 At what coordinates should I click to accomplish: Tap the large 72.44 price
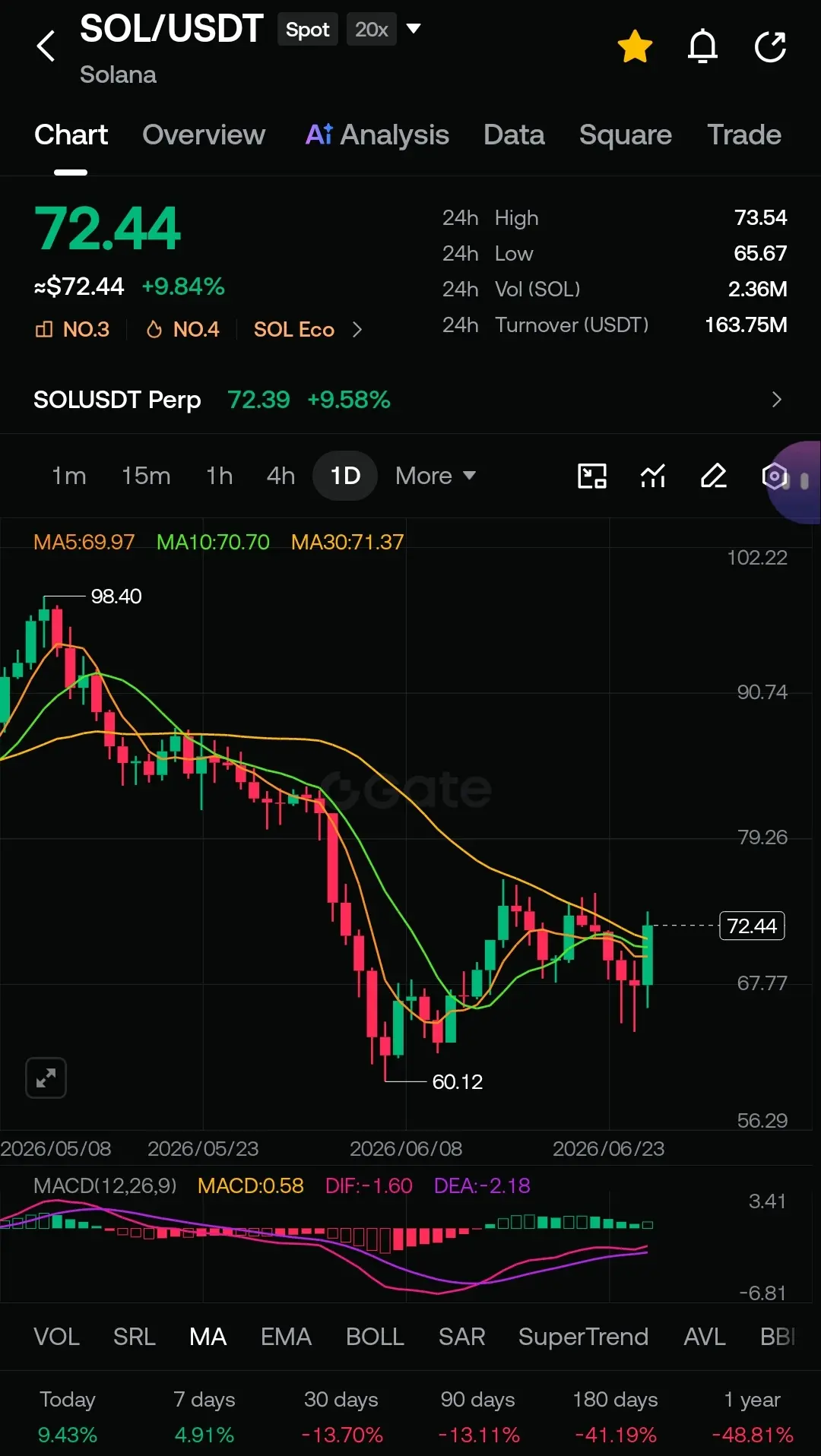point(107,229)
